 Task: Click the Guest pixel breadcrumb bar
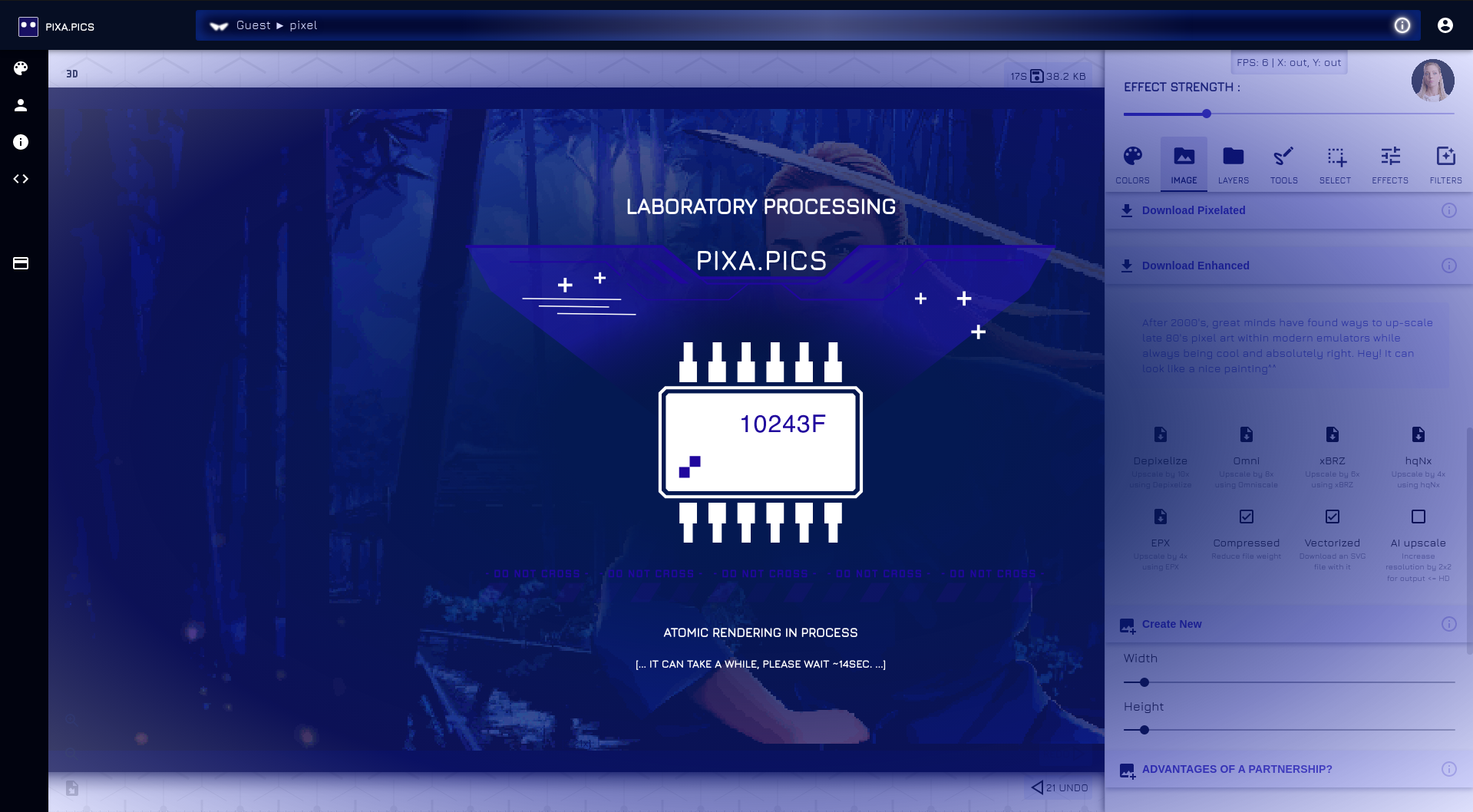point(808,25)
